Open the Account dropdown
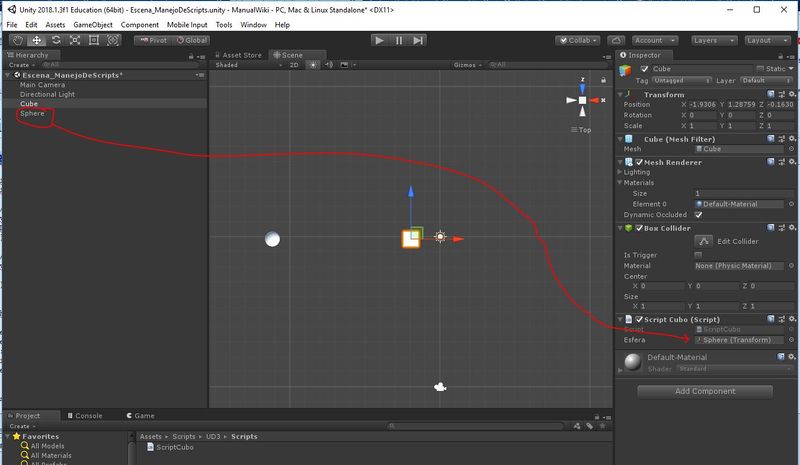The image size is (800, 465). [x=655, y=40]
